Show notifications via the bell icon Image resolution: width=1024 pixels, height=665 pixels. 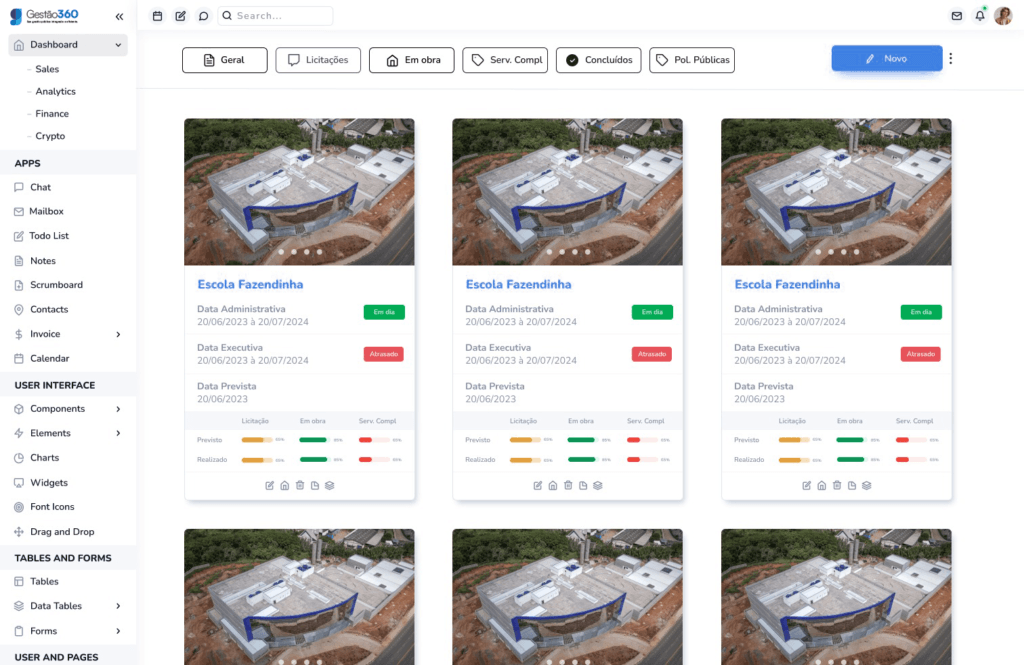tap(980, 16)
